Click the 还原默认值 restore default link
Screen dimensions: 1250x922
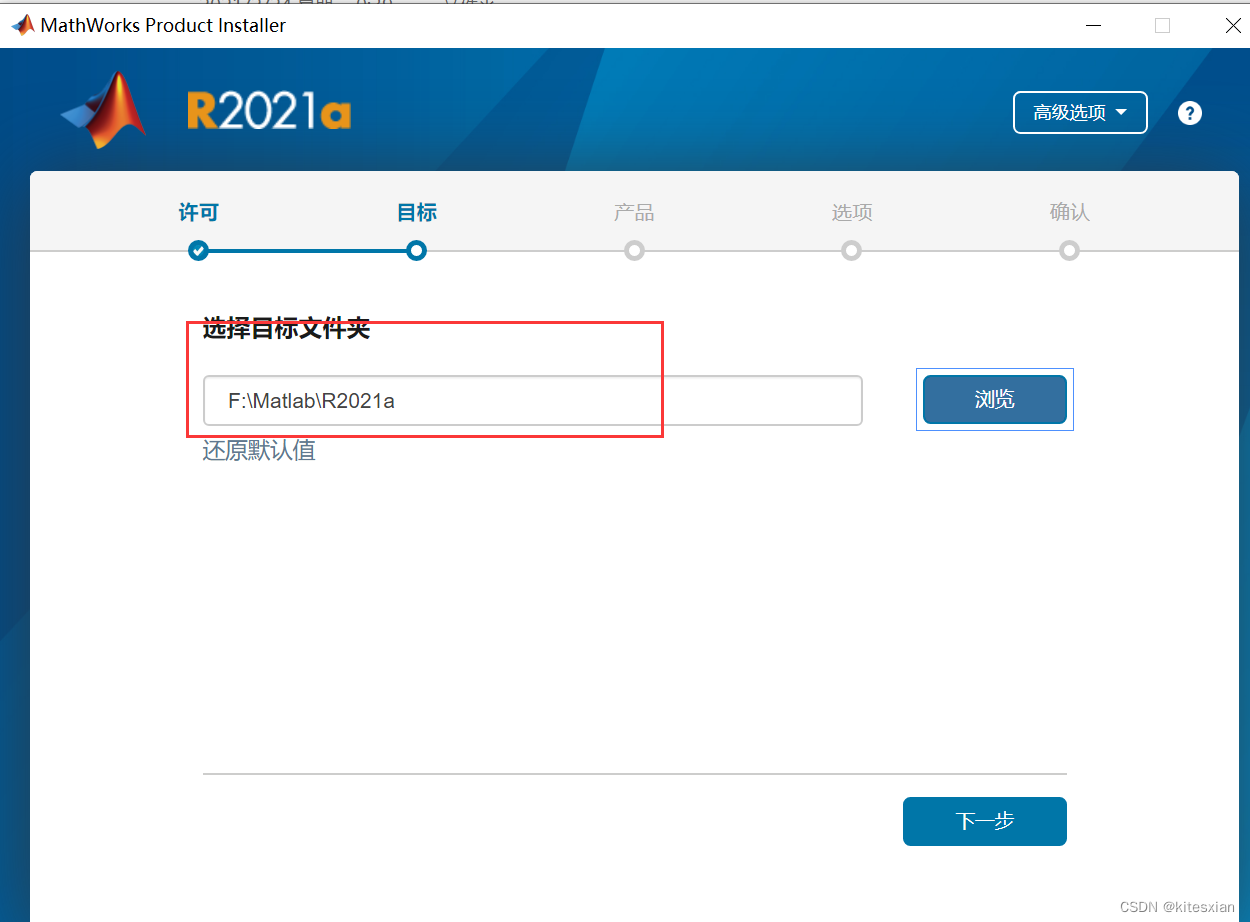[x=259, y=450]
